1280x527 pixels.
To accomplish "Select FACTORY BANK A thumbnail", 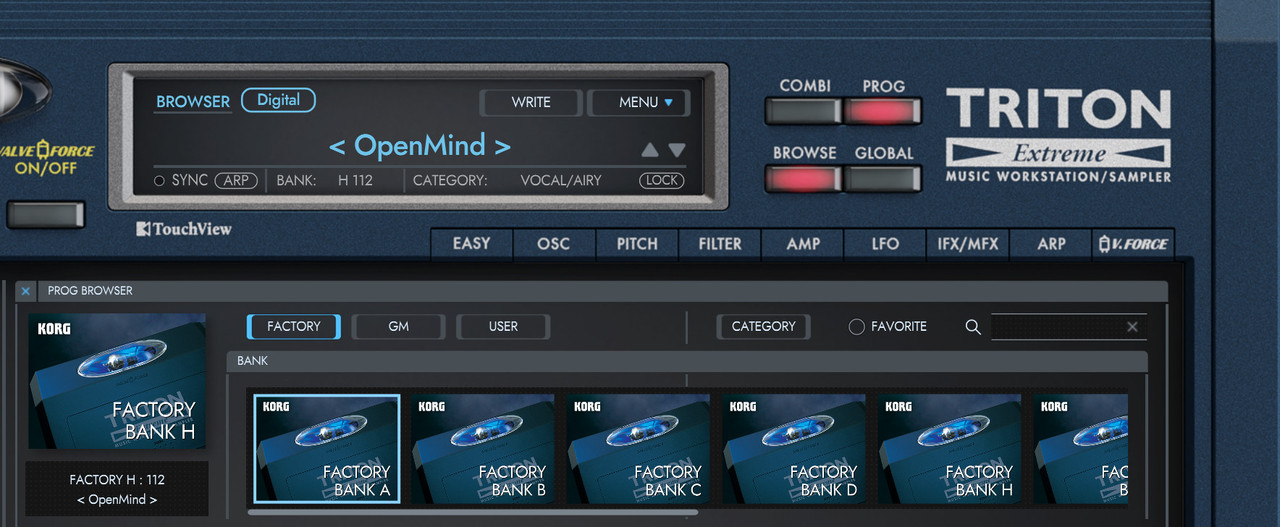I will click(x=327, y=448).
